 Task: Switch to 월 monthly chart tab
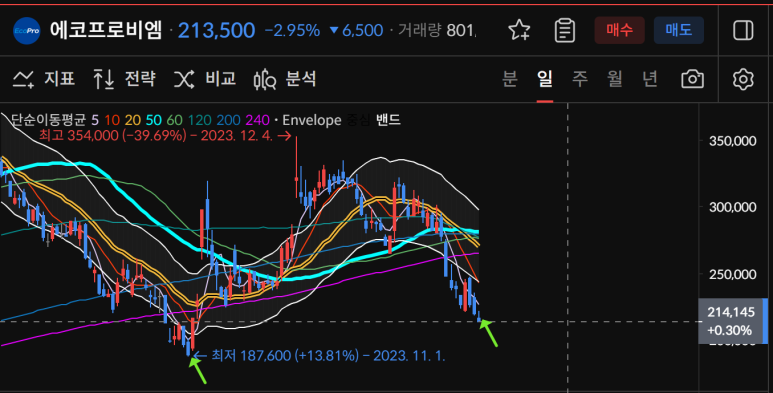coord(615,79)
